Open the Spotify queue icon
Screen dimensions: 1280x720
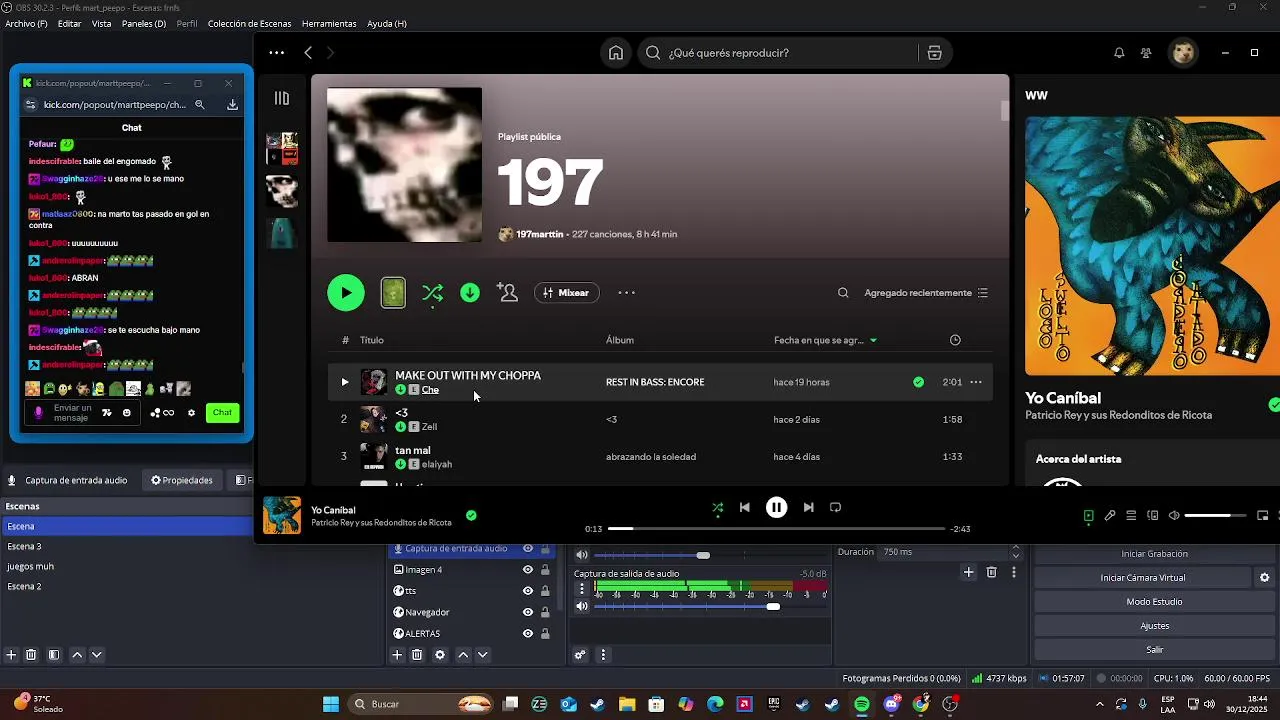[1131, 516]
